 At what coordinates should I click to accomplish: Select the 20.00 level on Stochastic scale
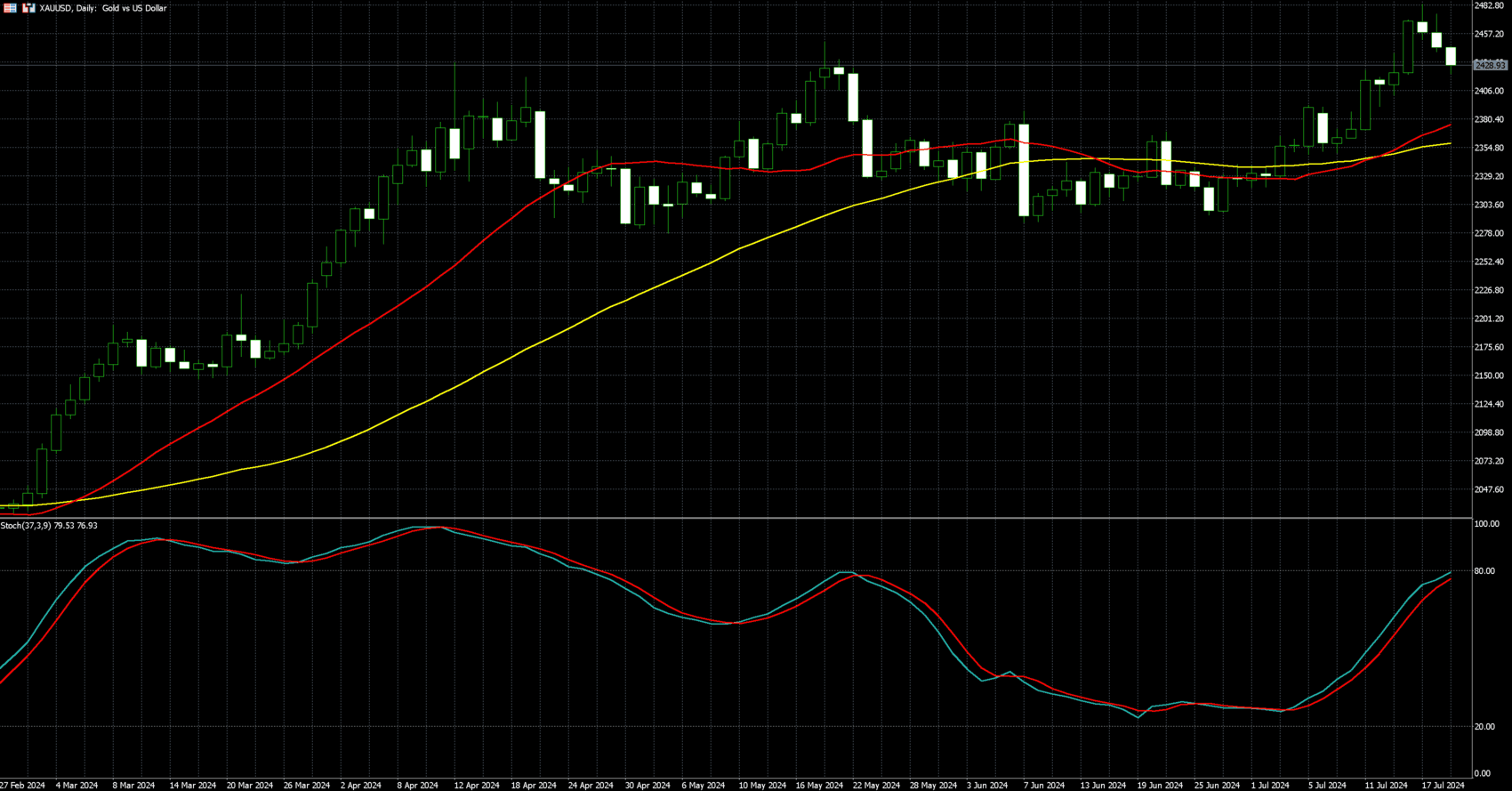(x=1484, y=727)
